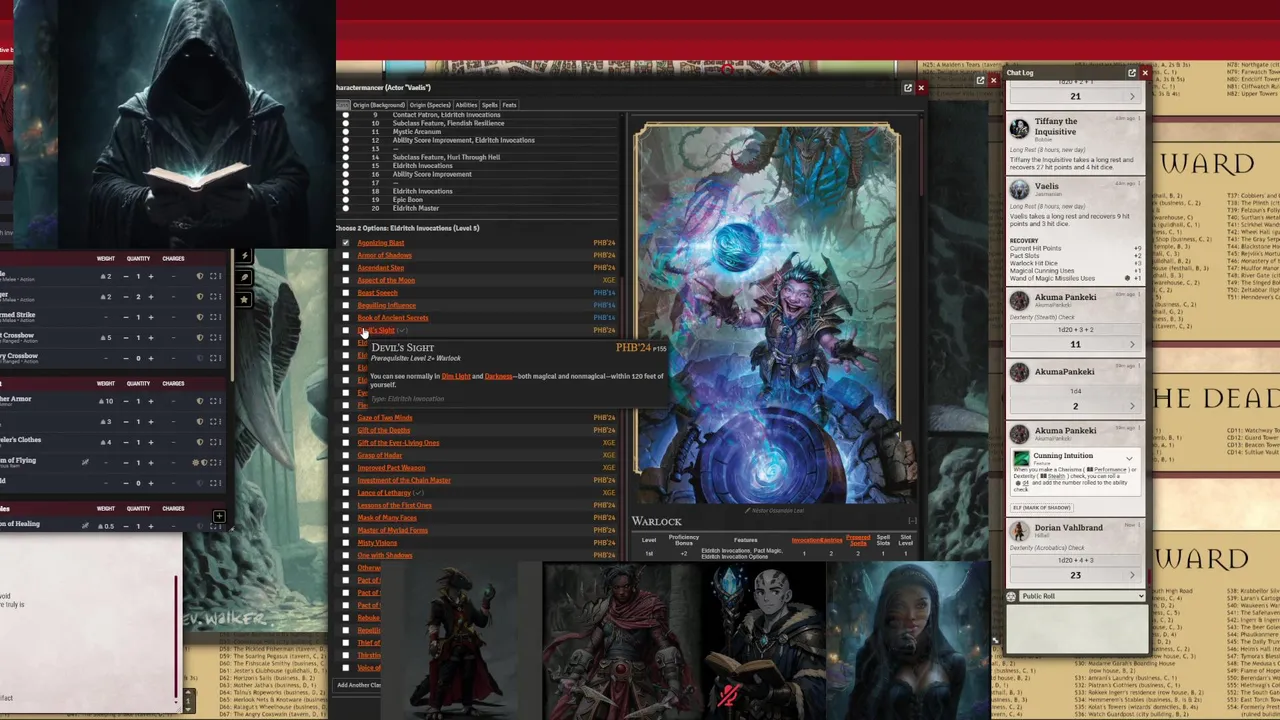Check the Book of Ancient Secrets checkbox
Viewport: 1280px width, 720px height.
point(346,318)
